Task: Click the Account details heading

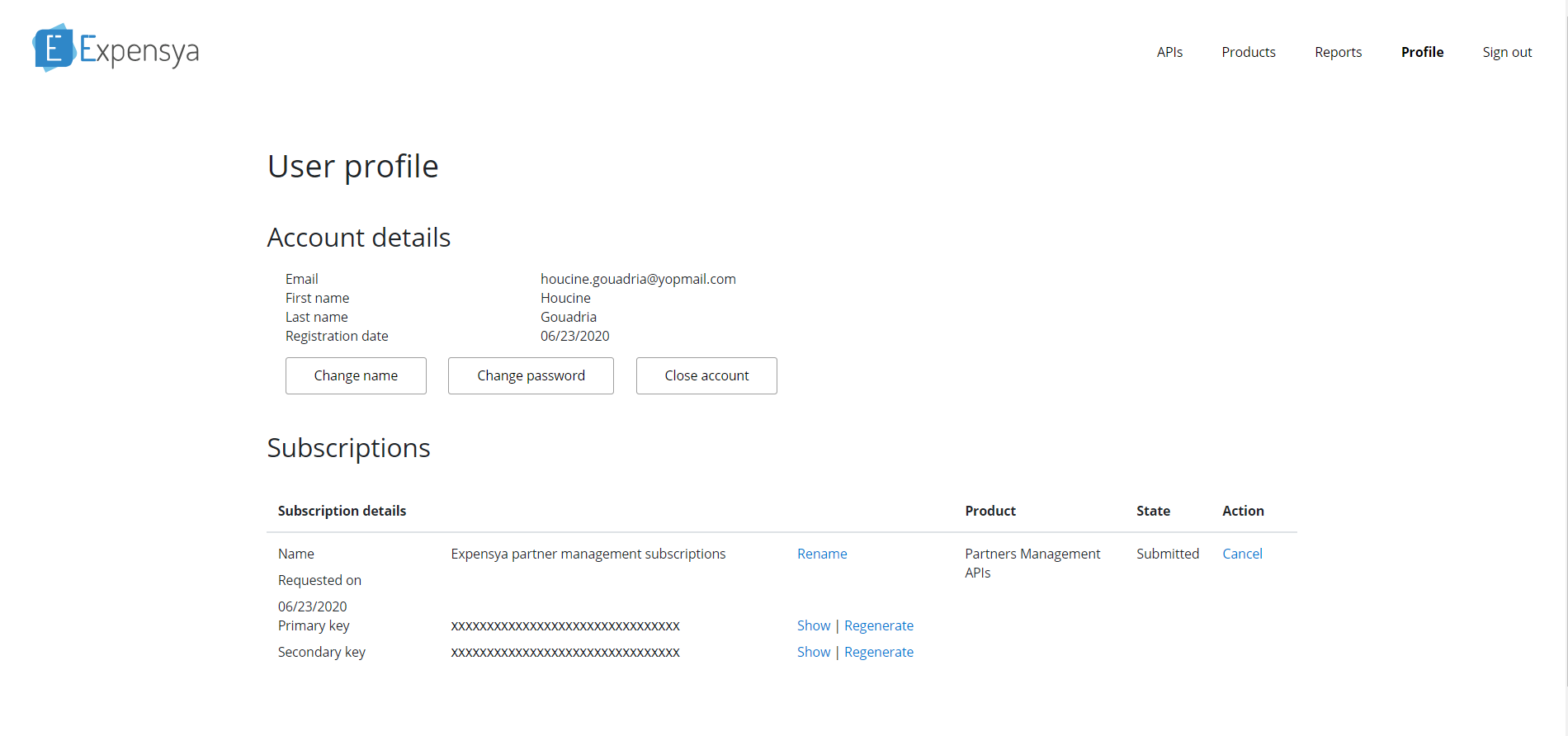Action: [358, 238]
